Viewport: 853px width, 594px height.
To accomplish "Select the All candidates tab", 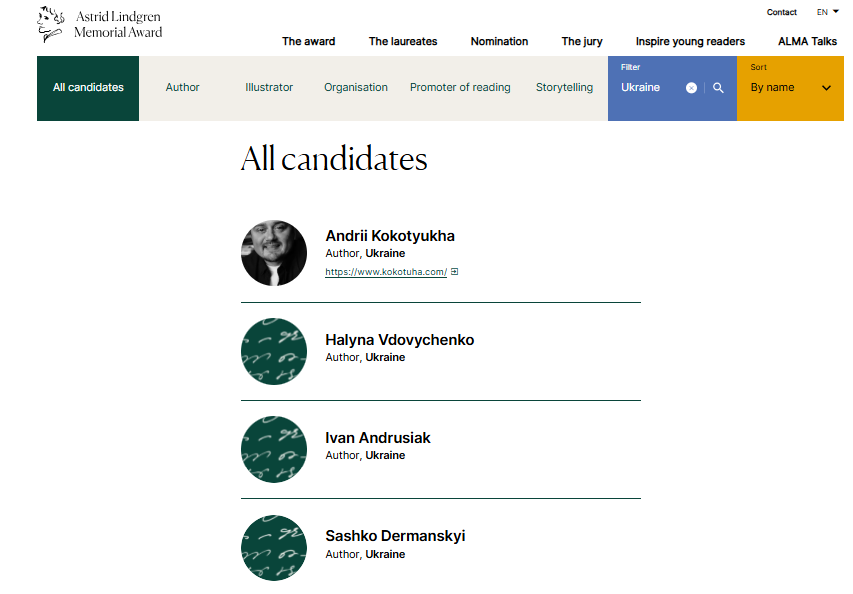I will [x=88, y=88].
